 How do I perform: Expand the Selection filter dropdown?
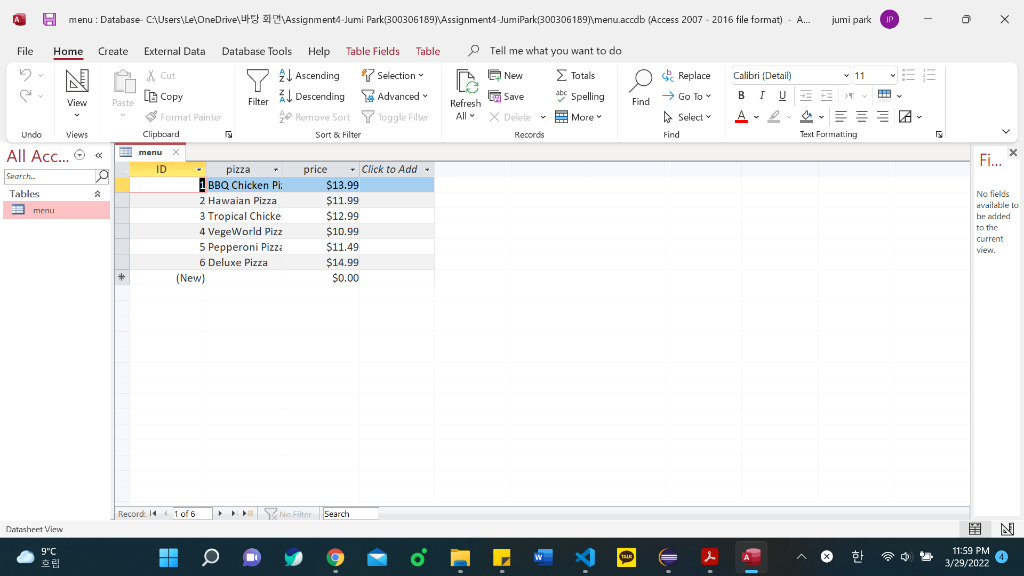pos(392,76)
